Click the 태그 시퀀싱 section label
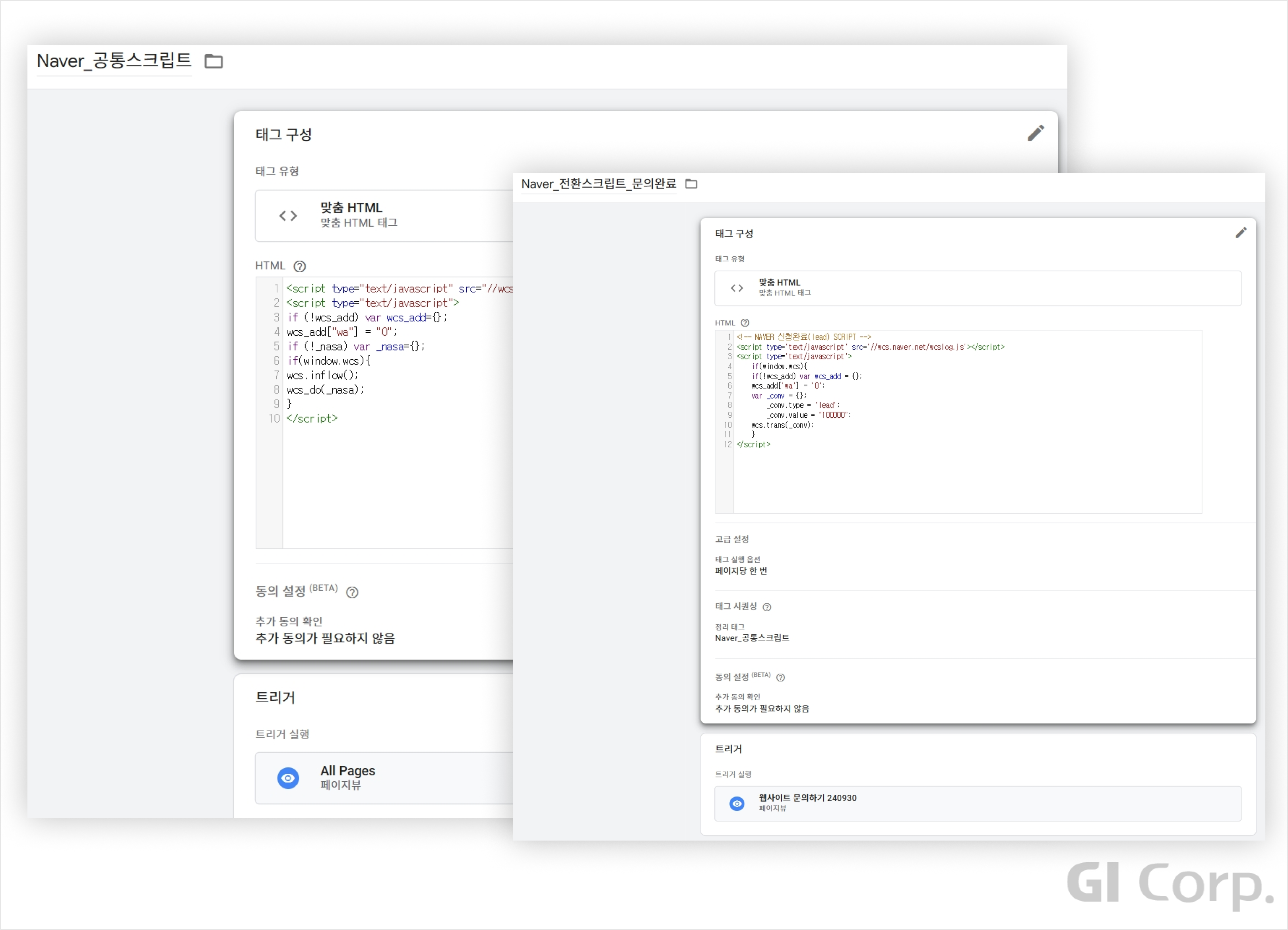This screenshot has width=1288, height=930. (736, 606)
